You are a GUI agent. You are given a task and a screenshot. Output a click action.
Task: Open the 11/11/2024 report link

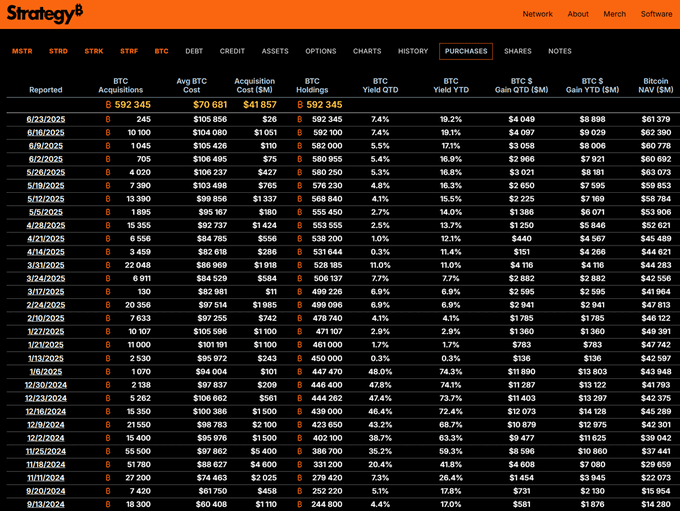coord(46,478)
